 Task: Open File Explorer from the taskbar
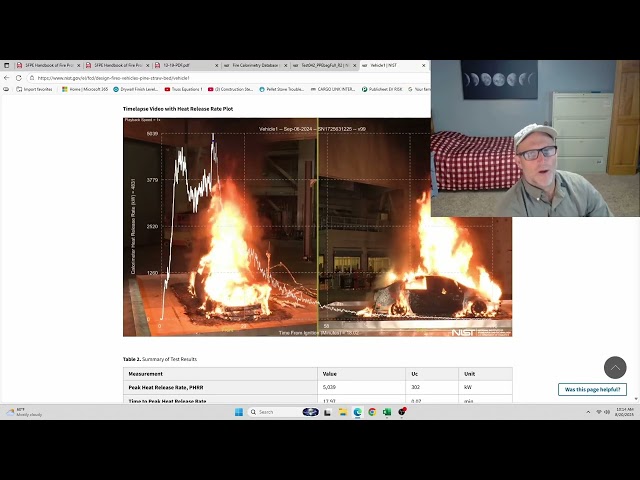[343, 412]
